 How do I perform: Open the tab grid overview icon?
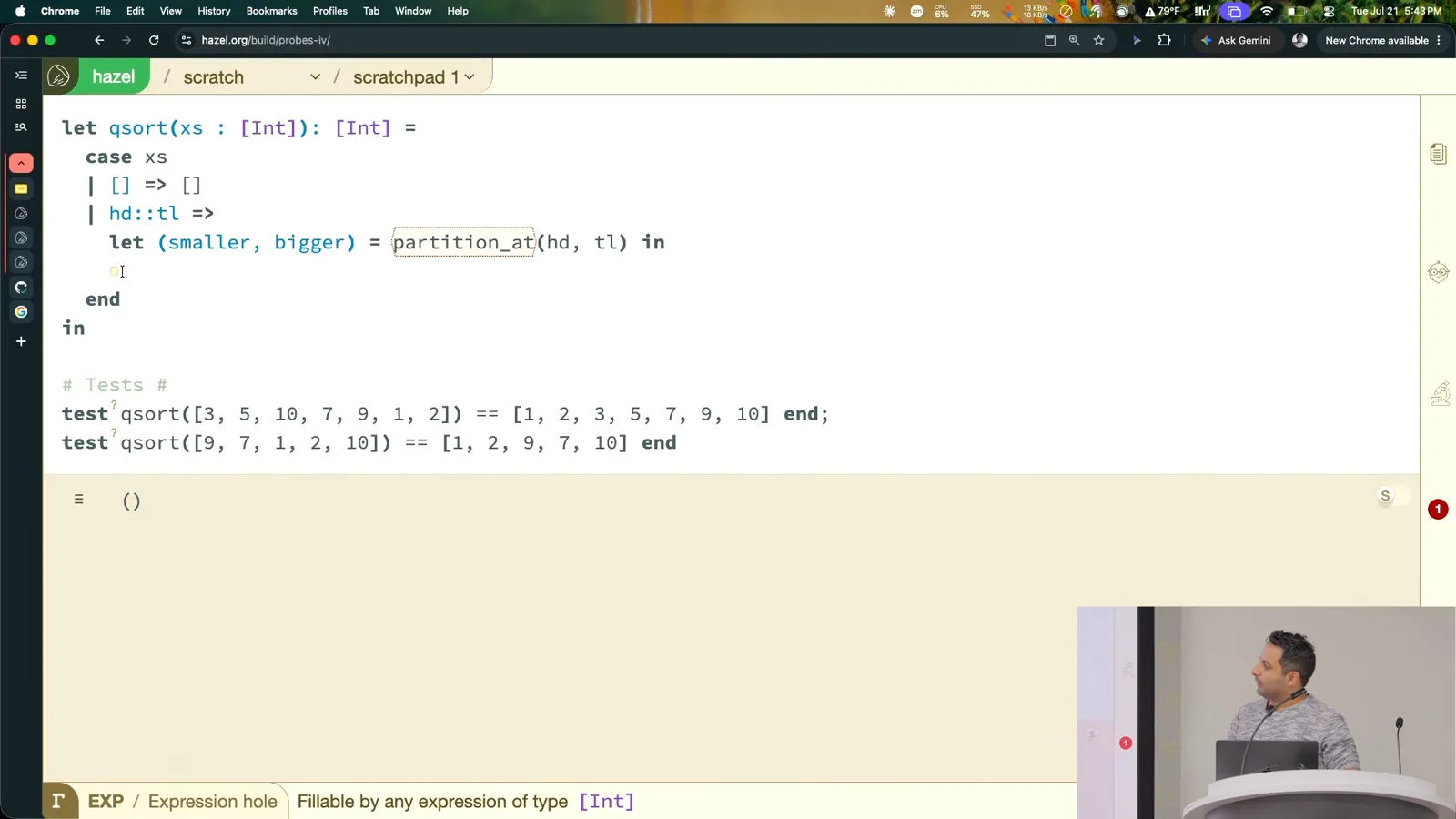click(x=21, y=104)
